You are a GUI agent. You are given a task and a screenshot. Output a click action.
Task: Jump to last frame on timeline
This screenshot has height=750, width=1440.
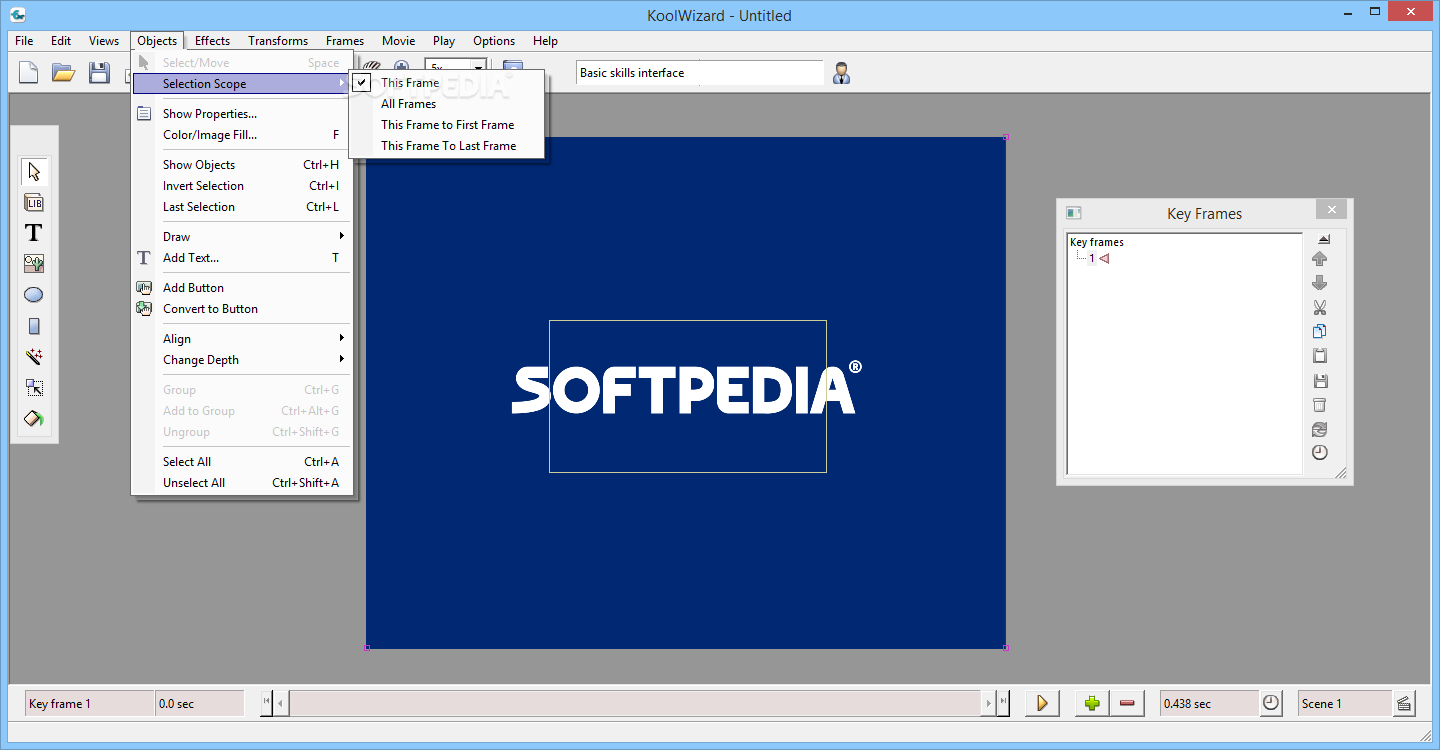[1003, 703]
